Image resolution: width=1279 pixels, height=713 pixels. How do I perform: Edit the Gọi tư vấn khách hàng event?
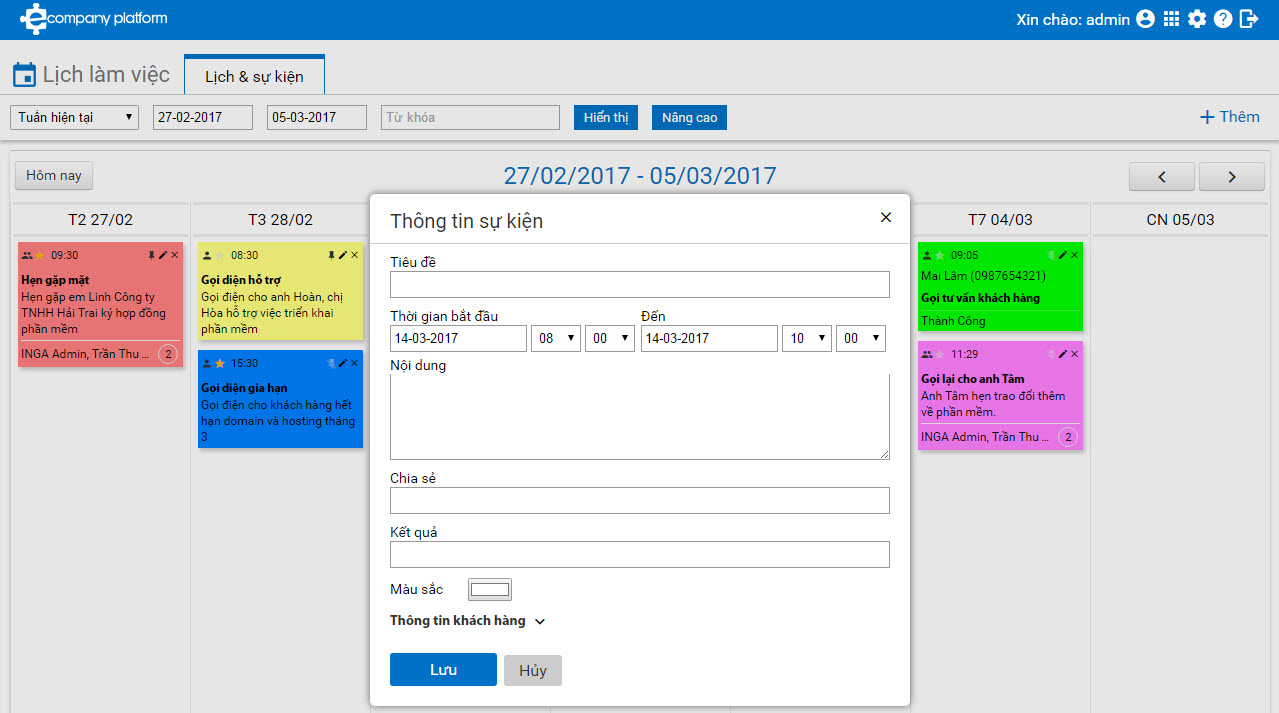pos(1063,255)
